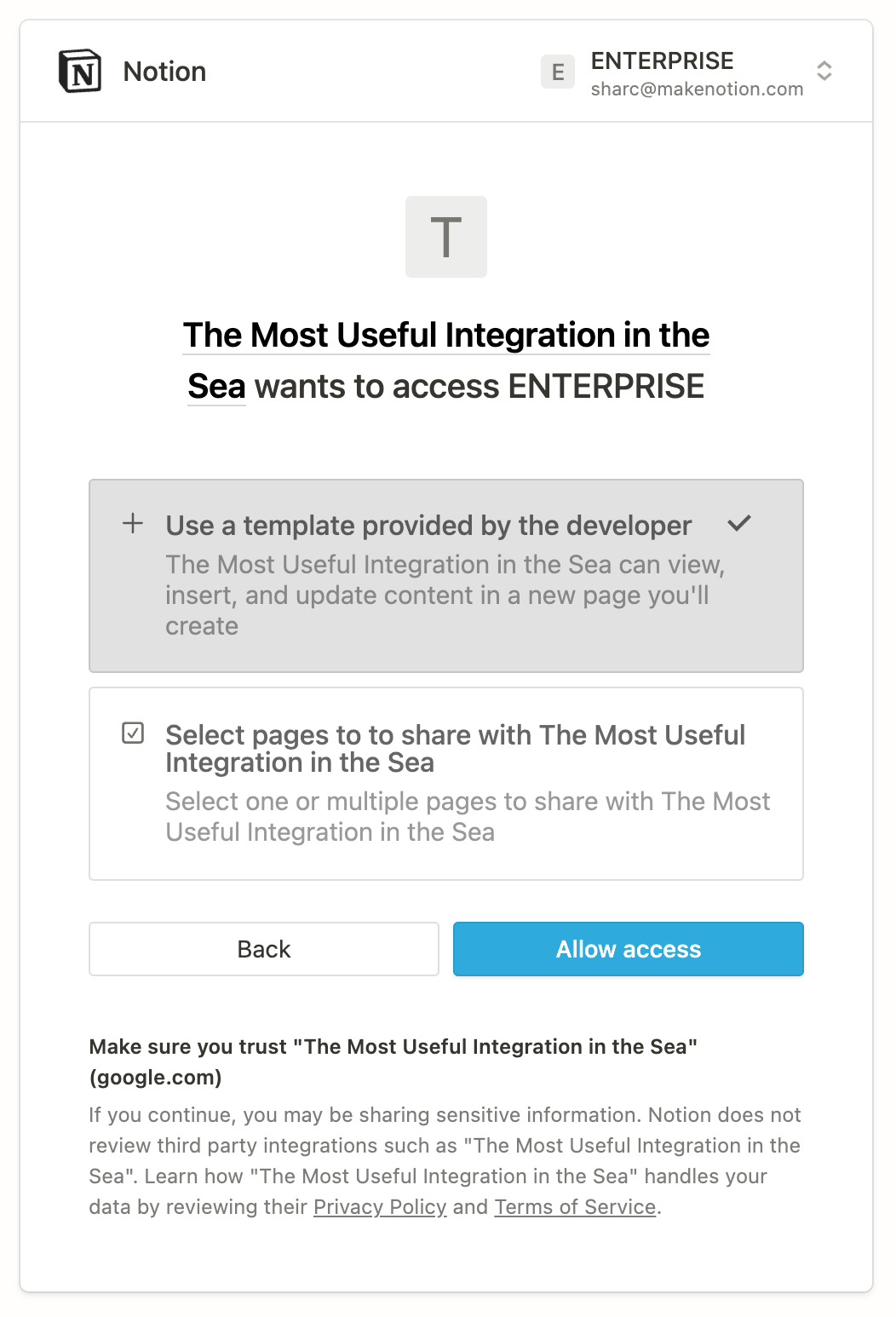The image size is (896, 1317).
Task: Click the ENTERPRISE workspace avatar letter E
Action: [558, 72]
